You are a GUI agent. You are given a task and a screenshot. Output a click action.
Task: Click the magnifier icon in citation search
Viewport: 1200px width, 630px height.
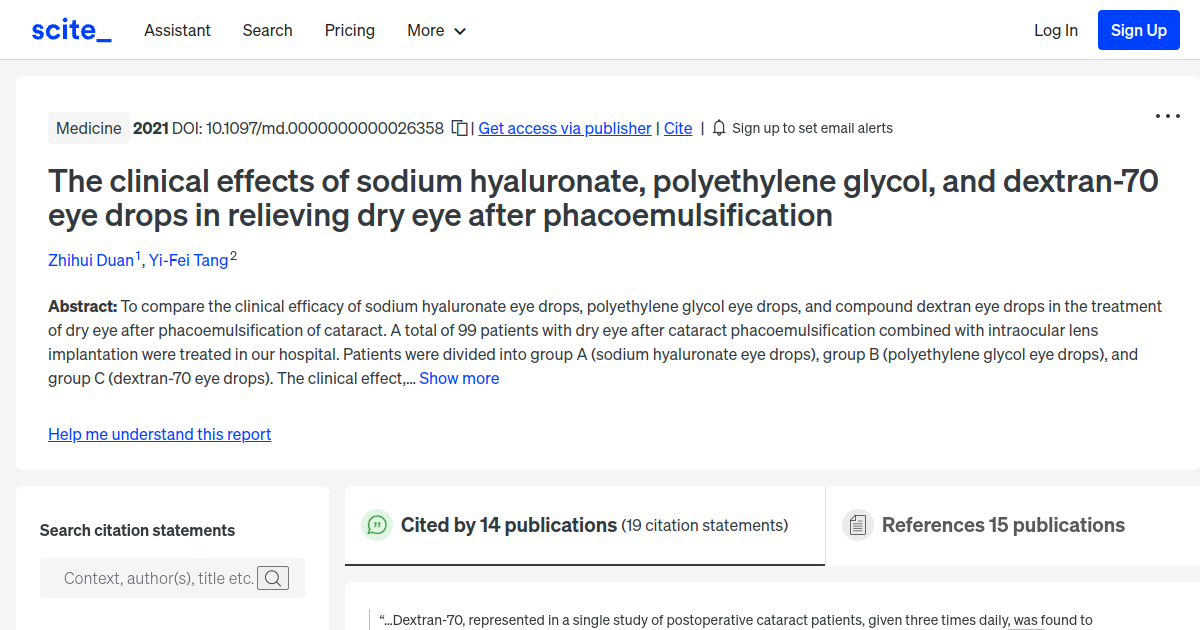pyautogui.click(x=273, y=578)
